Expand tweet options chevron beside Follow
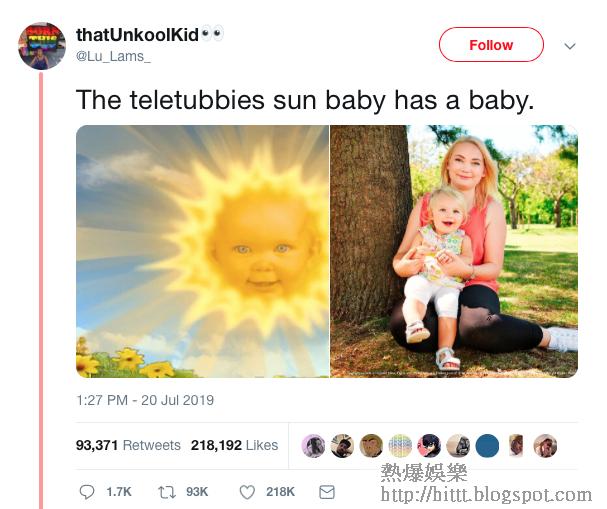The width and height of the screenshot is (607, 509). [x=570, y=46]
